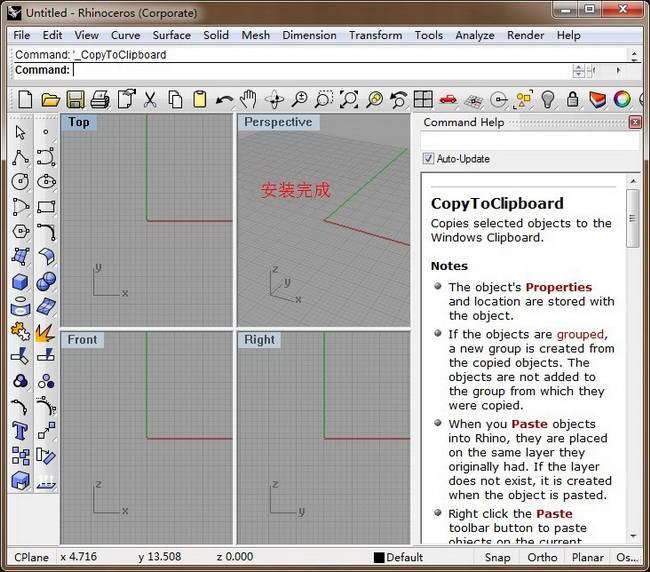This screenshot has height=572, width=650.
Task: Click the command history scroll arrows
Action: (x=634, y=55)
